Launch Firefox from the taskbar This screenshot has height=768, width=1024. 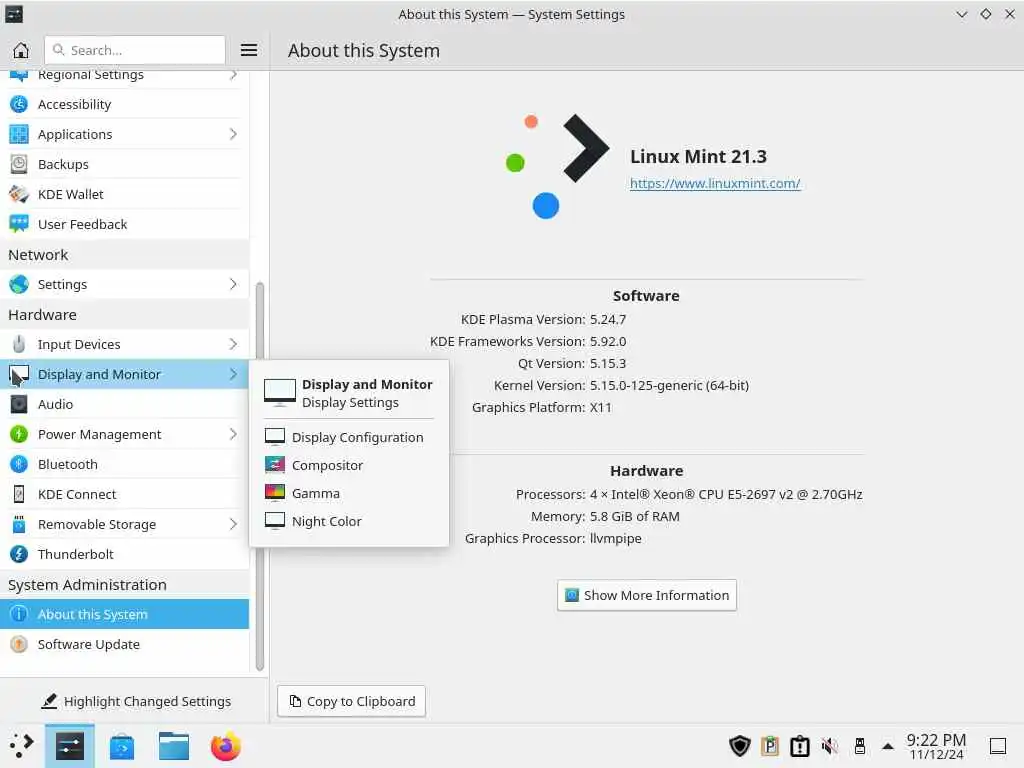click(226, 746)
